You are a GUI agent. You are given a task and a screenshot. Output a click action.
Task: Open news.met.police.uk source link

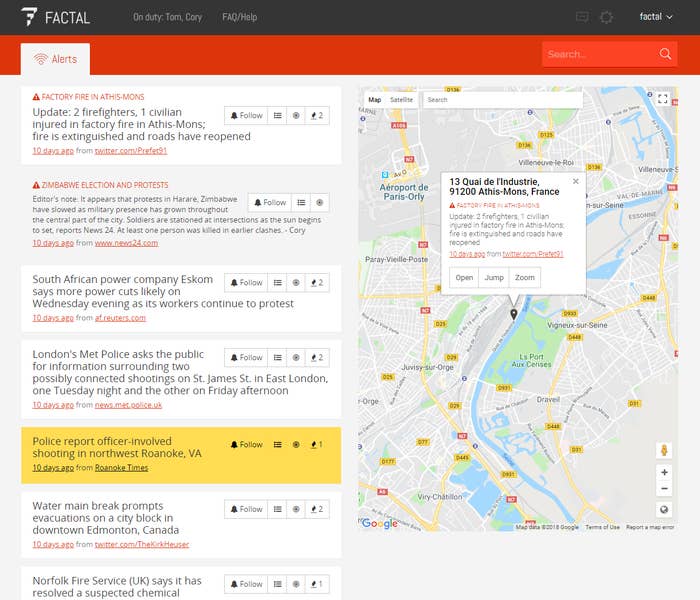(x=129, y=405)
